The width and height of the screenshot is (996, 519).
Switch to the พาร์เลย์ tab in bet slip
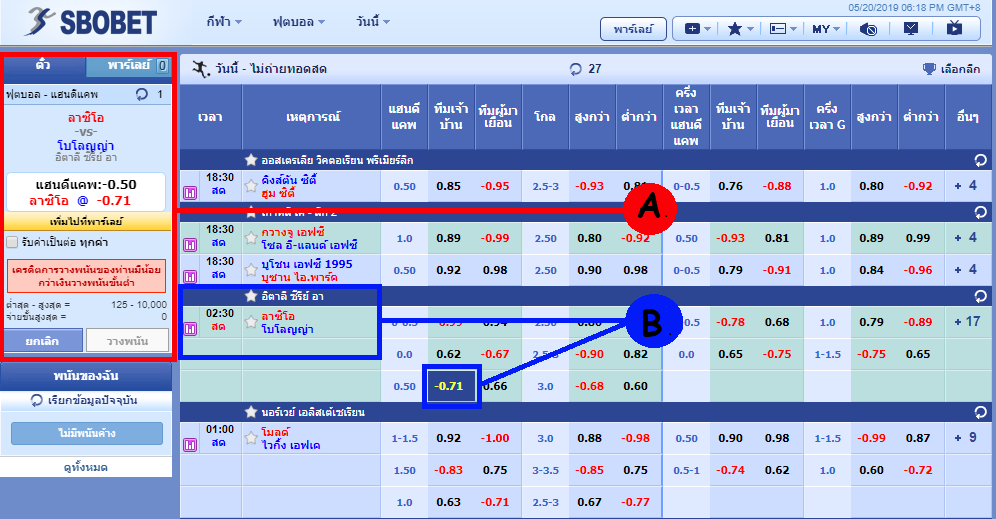coord(129,65)
